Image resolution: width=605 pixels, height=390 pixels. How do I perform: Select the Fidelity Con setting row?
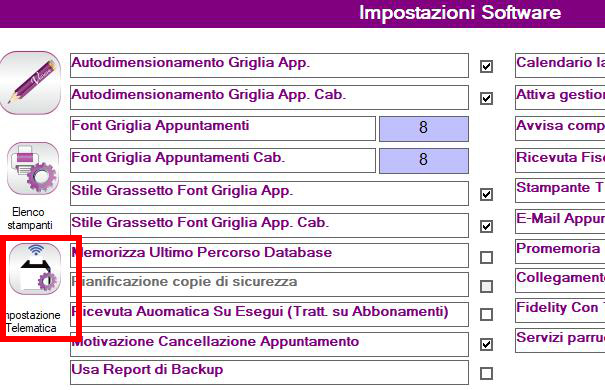pyautogui.click(x=560, y=311)
